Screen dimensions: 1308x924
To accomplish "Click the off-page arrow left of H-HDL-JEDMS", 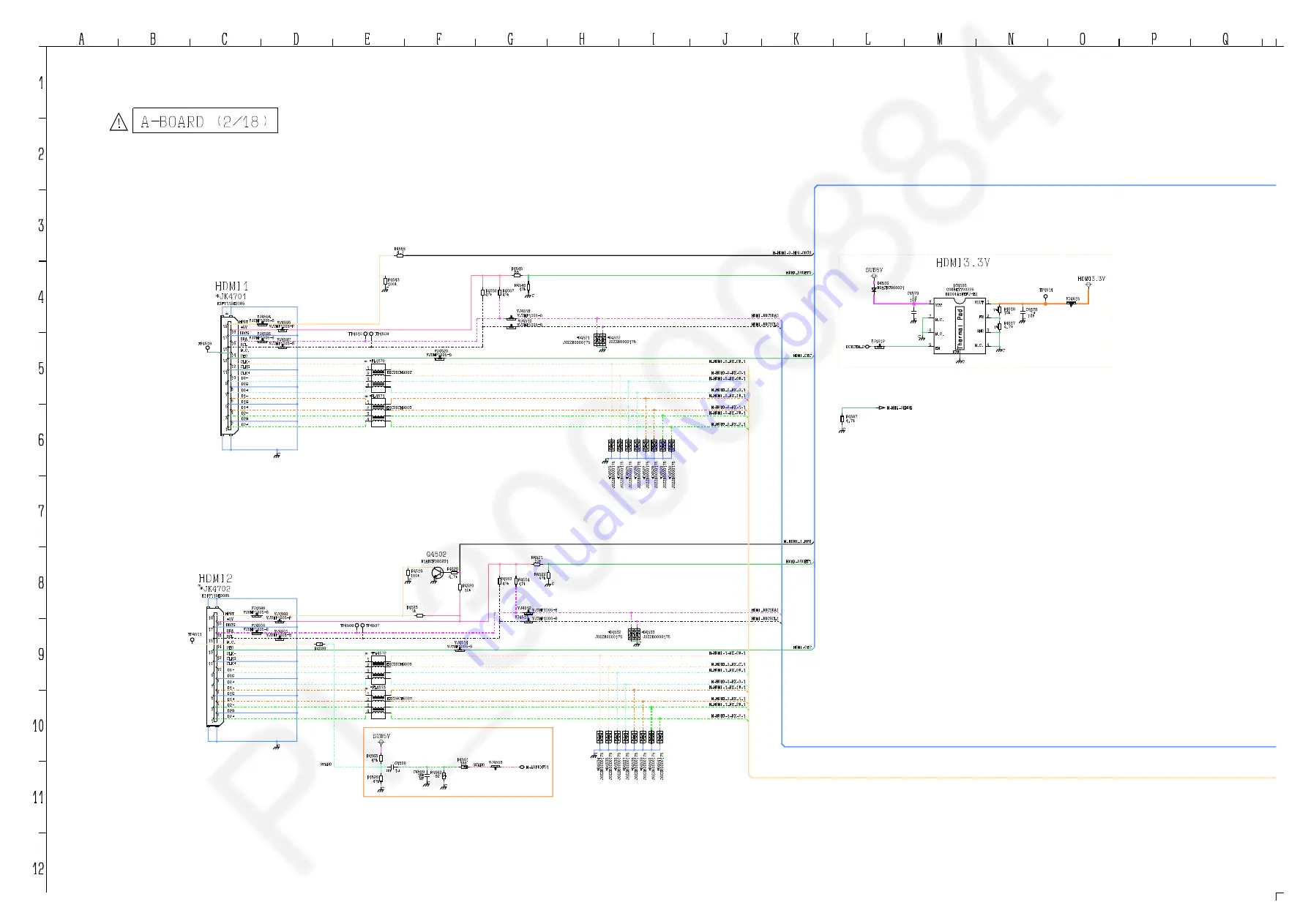I will pyautogui.click(x=881, y=408).
